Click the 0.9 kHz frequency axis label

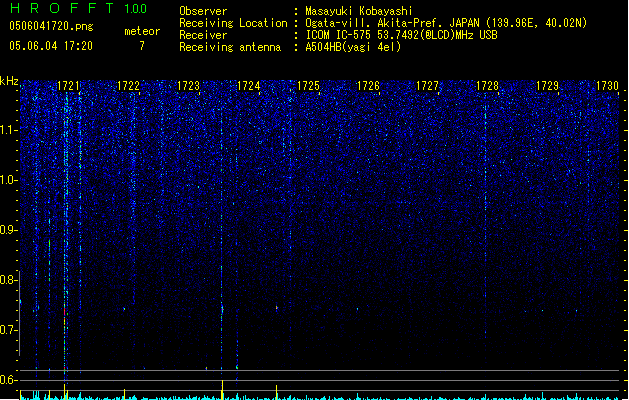tap(8, 230)
